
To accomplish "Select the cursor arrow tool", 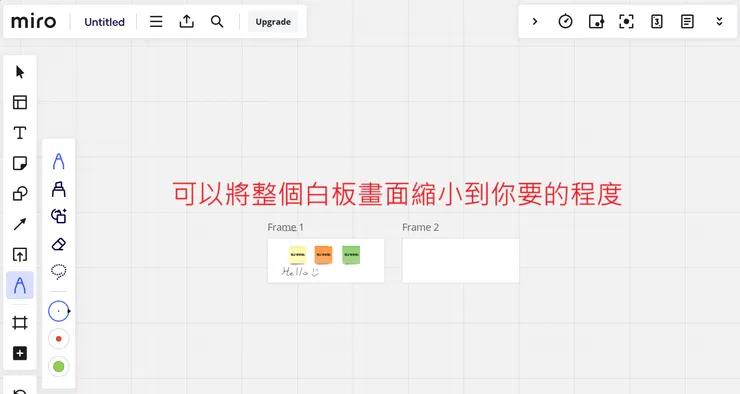I will point(20,72).
